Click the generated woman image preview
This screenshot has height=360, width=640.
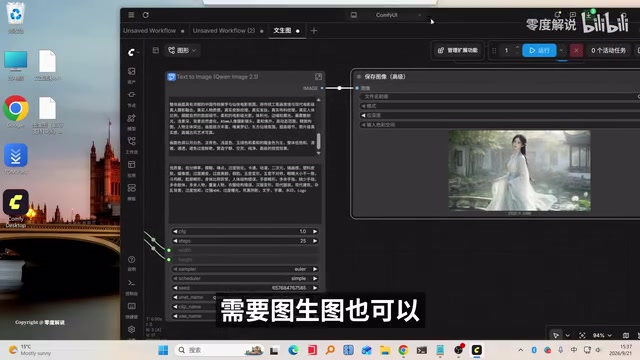click(519, 171)
